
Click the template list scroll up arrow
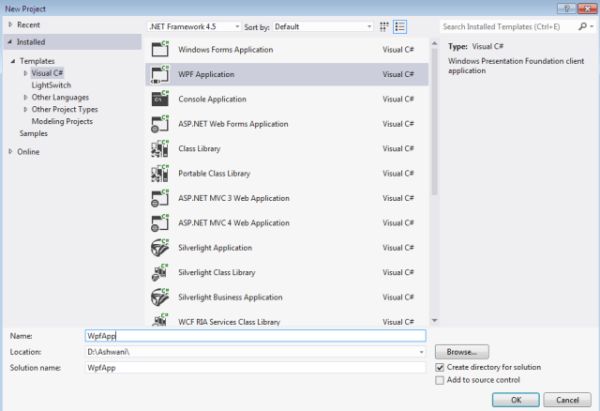coord(434,44)
